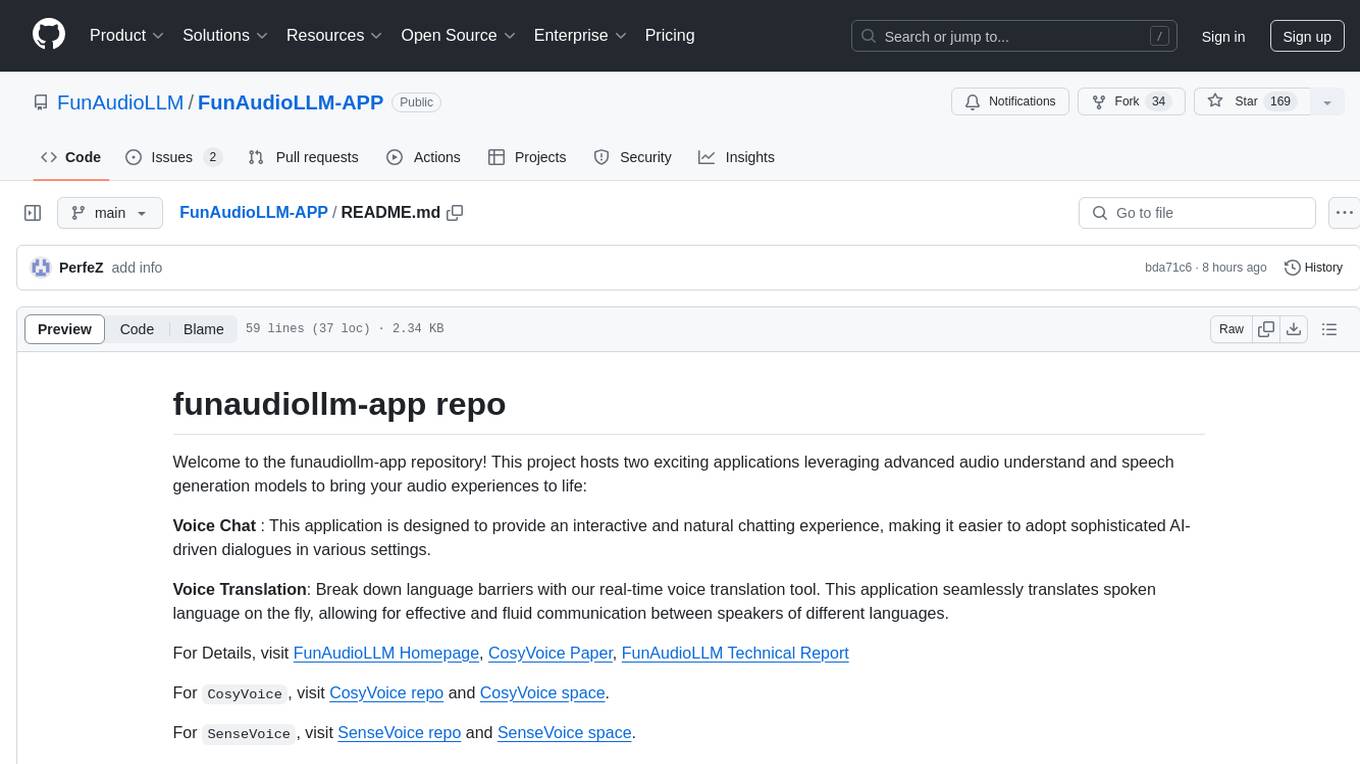Open the main branch selector
The image size is (1360, 764).
point(110,213)
